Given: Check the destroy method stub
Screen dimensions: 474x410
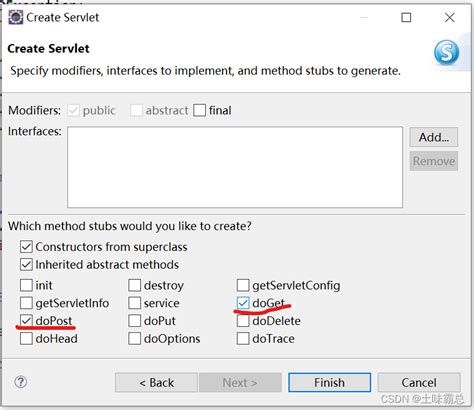Looking at the screenshot, I should (135, 285).
